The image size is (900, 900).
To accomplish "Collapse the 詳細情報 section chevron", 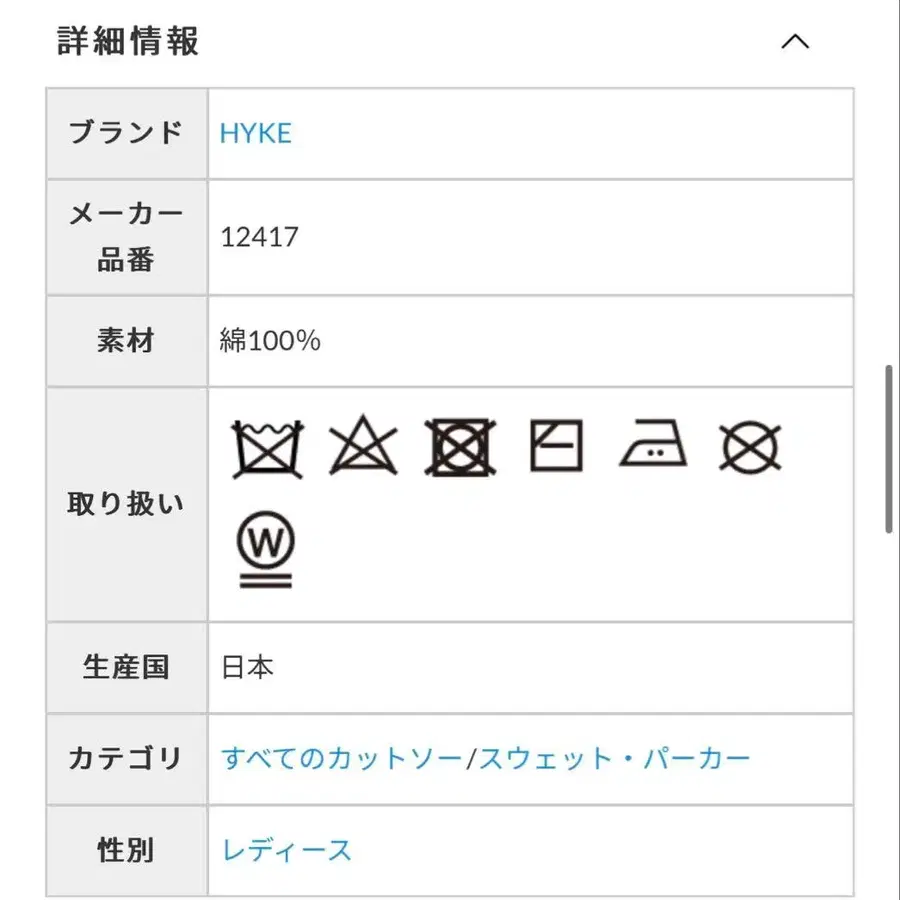I will coord(794,42).
